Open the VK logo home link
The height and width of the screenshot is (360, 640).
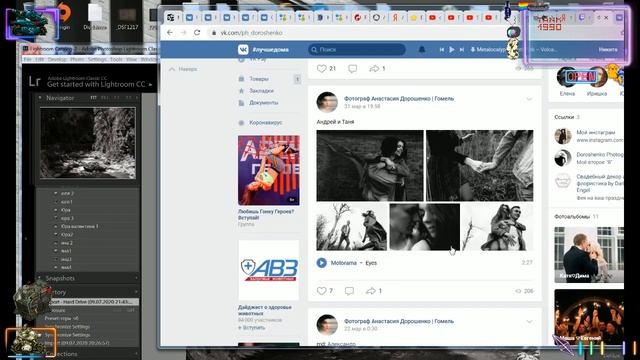click(x=243, y=49)
